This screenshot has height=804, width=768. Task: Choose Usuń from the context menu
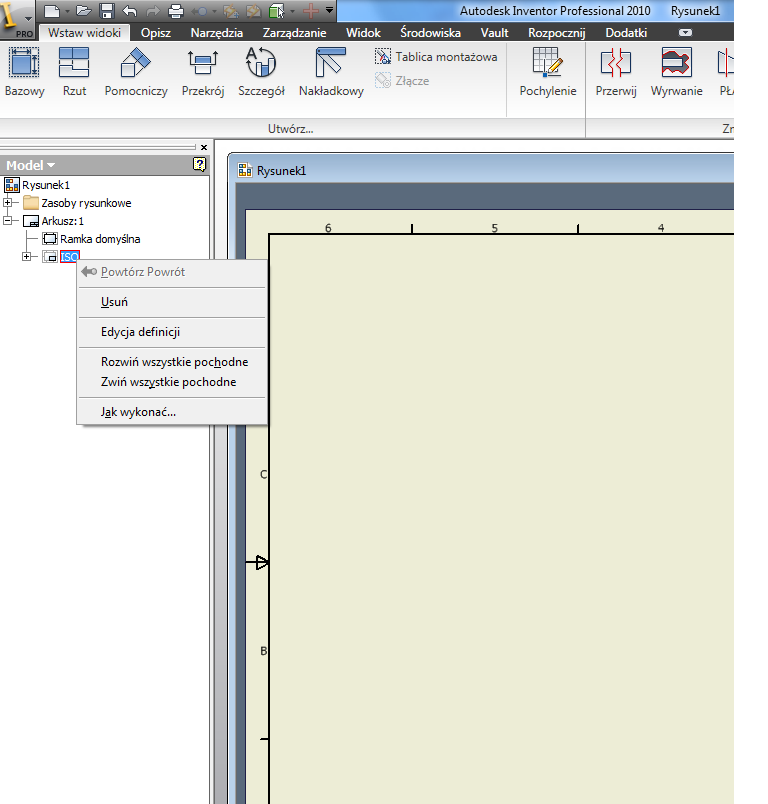[172, 302]
